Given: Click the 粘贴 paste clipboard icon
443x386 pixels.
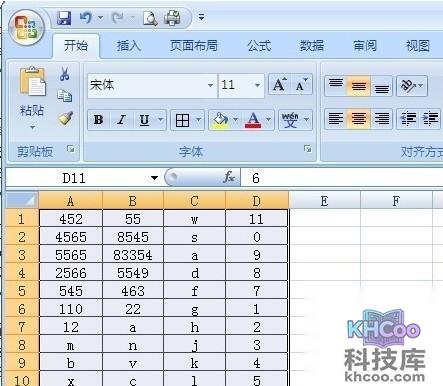Looking at the screenshot, I should (x=33, y=82).
